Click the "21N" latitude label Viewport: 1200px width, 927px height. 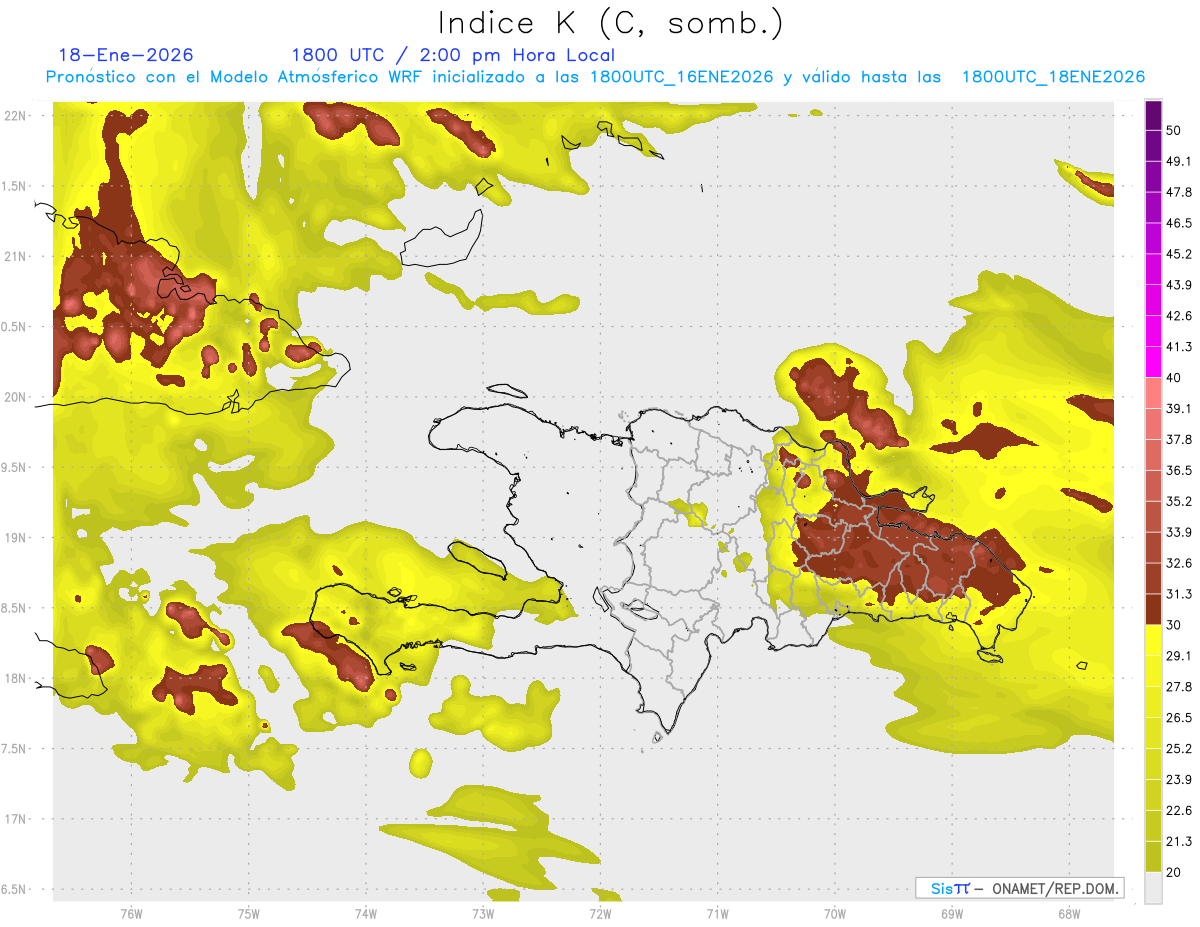pyautogui.click(x=16, y=256)
